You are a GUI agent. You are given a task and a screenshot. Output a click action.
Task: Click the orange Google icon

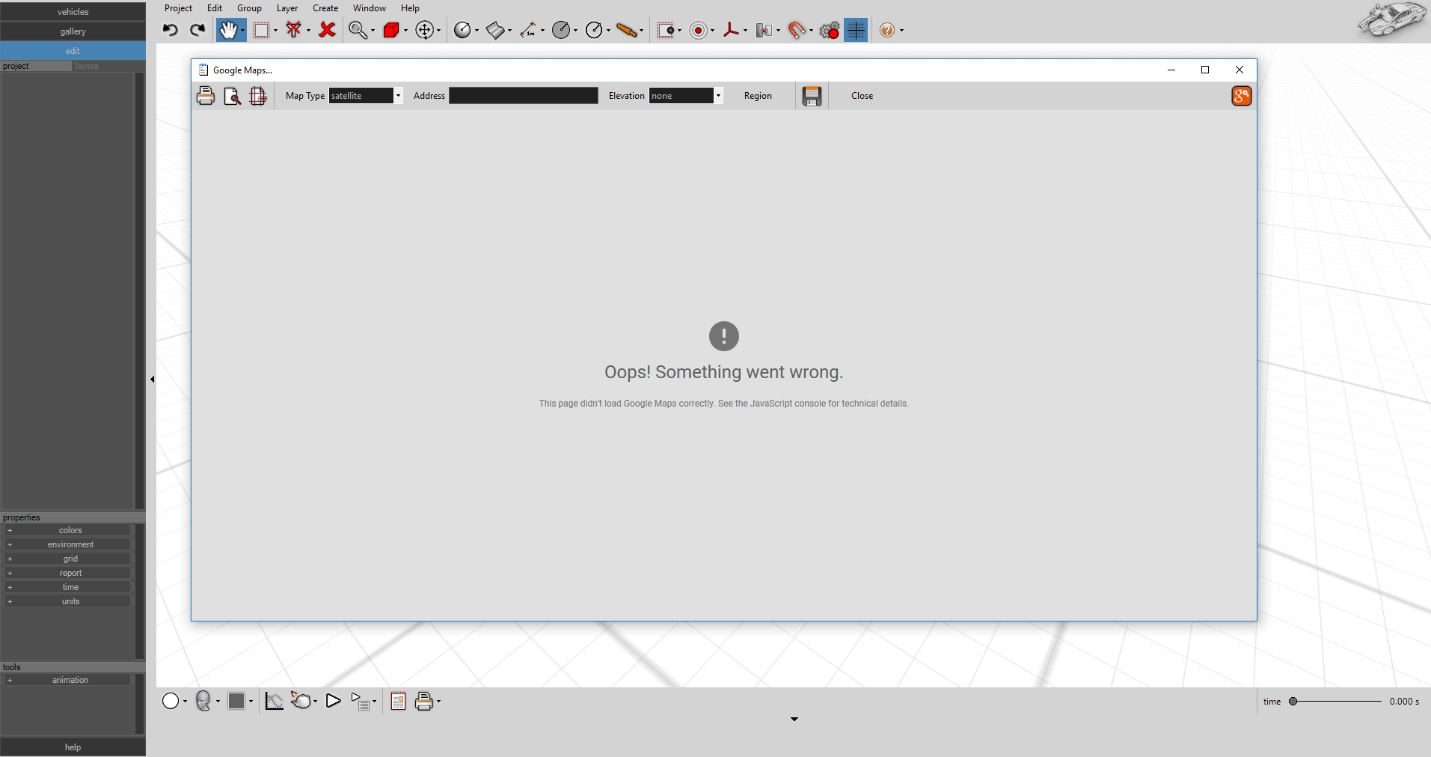[x=1241, y=96]
